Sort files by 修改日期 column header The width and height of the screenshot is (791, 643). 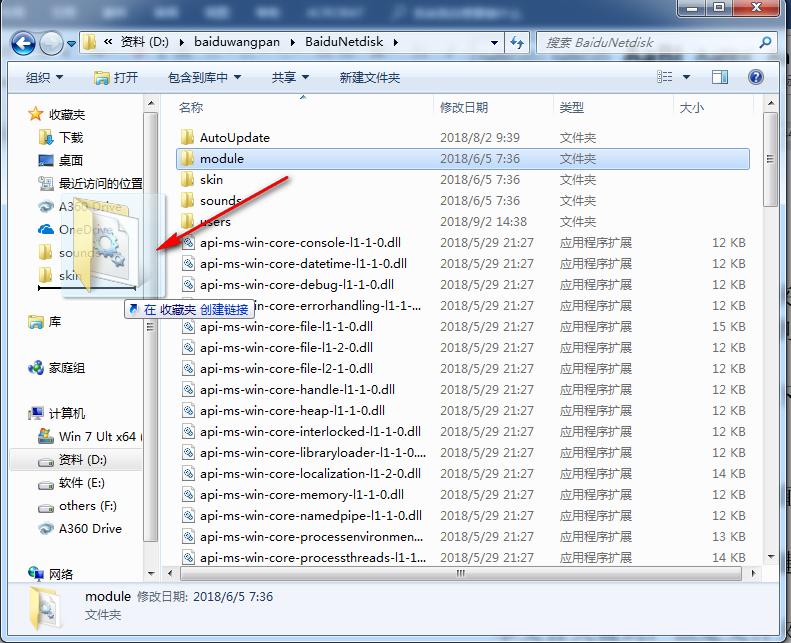(464, 107)
